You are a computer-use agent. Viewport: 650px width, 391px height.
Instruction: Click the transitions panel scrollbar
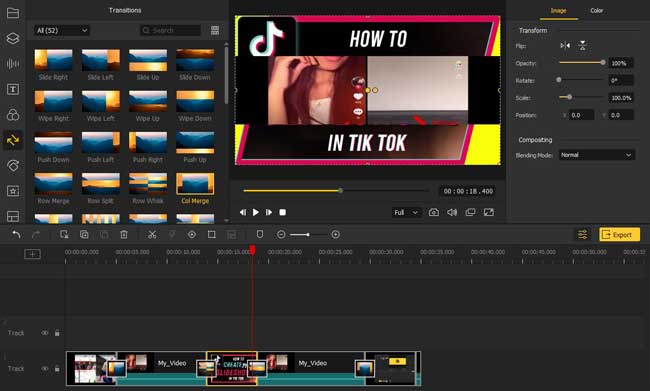coord(226,75)
